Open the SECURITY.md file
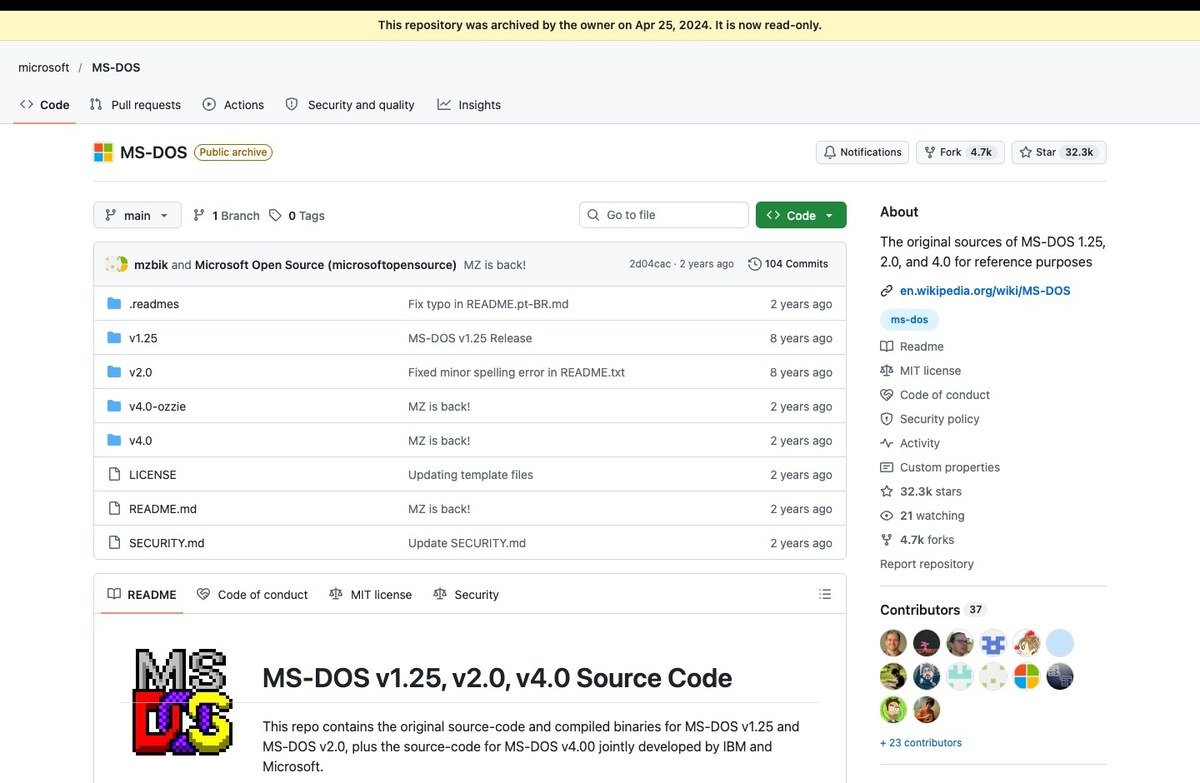Screen dimensions: 1200x783 point(166,543)
